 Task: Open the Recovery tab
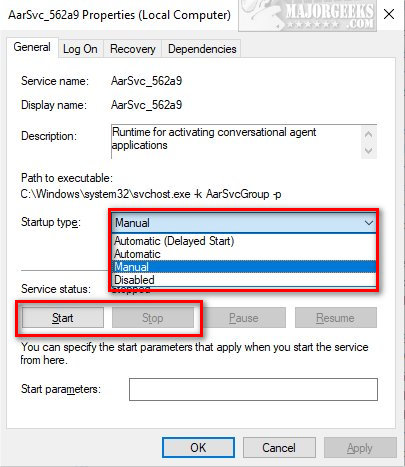[133, 49]
